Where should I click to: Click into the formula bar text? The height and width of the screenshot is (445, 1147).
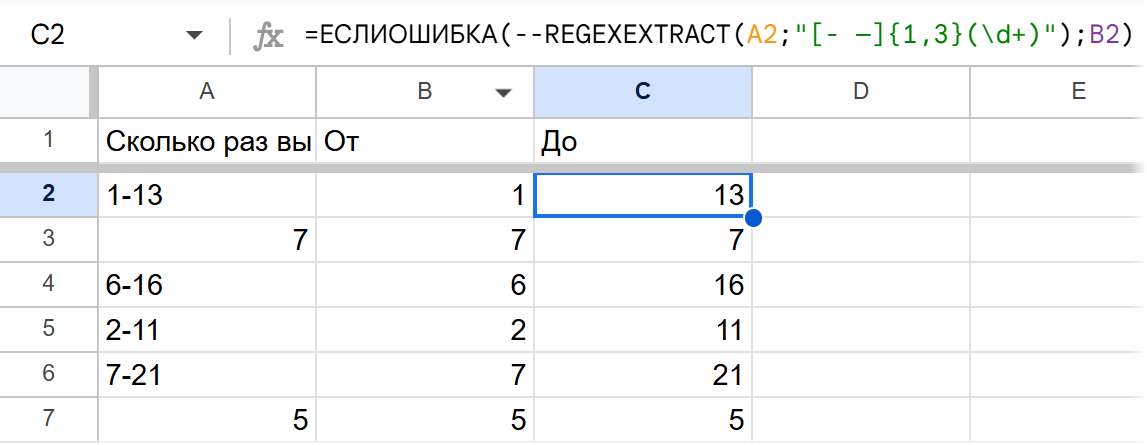pos(700,37)
